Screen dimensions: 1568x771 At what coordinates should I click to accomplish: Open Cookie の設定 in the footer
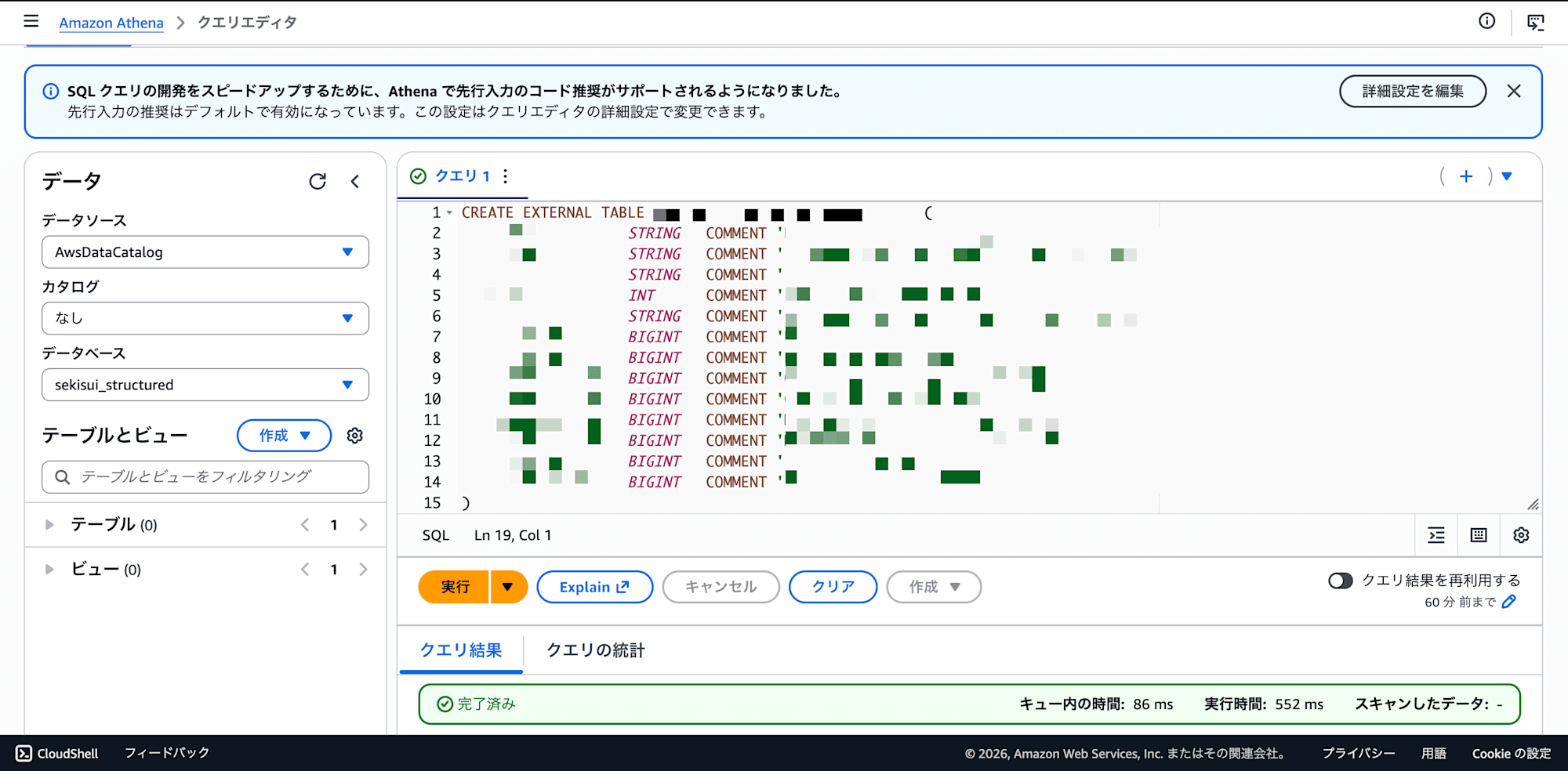(1512, 753)
